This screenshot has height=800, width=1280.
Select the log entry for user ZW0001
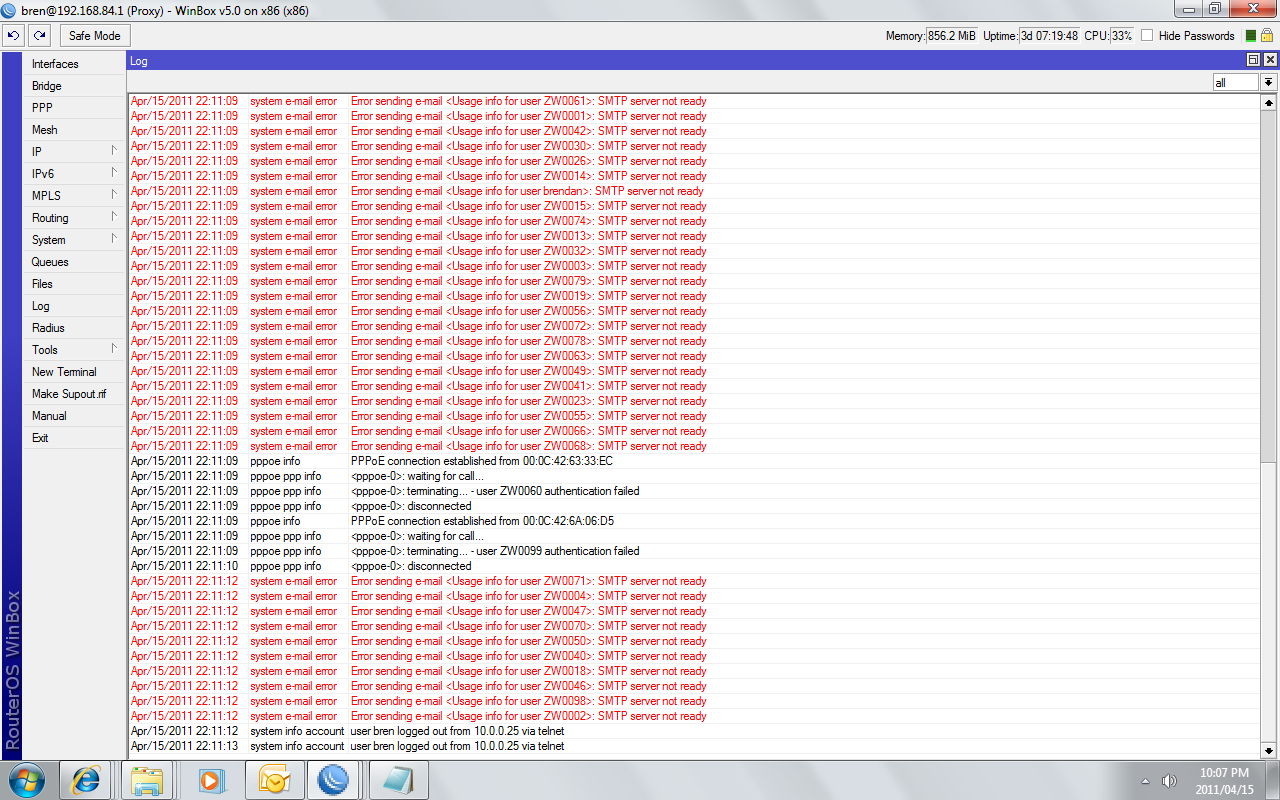[x=694, y=116]
